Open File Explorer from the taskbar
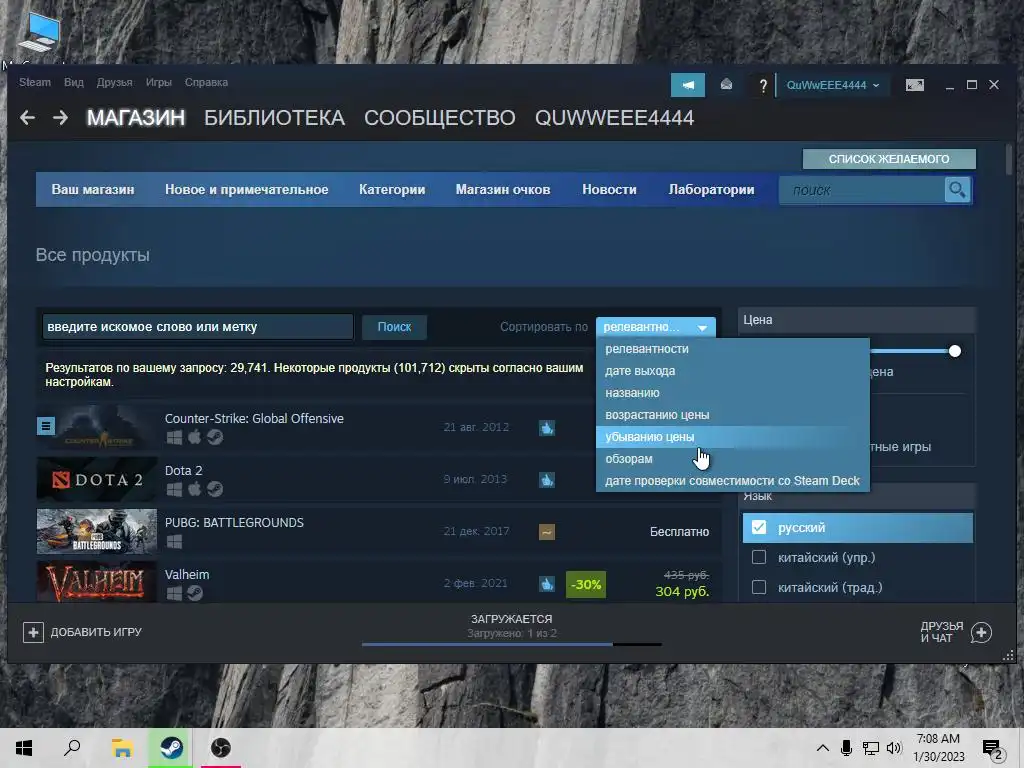This screenshot has height=768, width=1024. tap(122, 748)
